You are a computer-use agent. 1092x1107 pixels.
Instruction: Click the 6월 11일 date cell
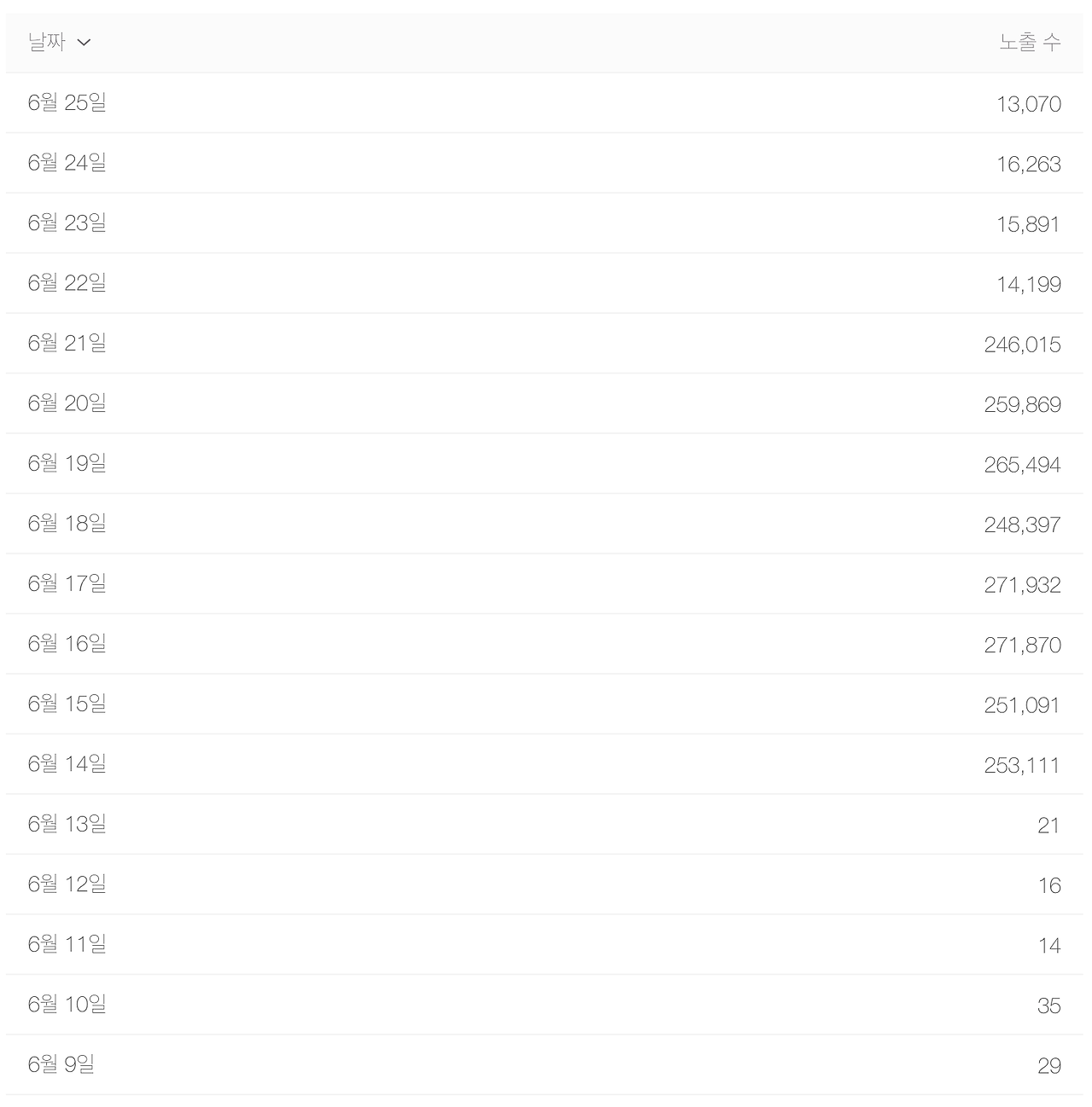click(67, 944)
